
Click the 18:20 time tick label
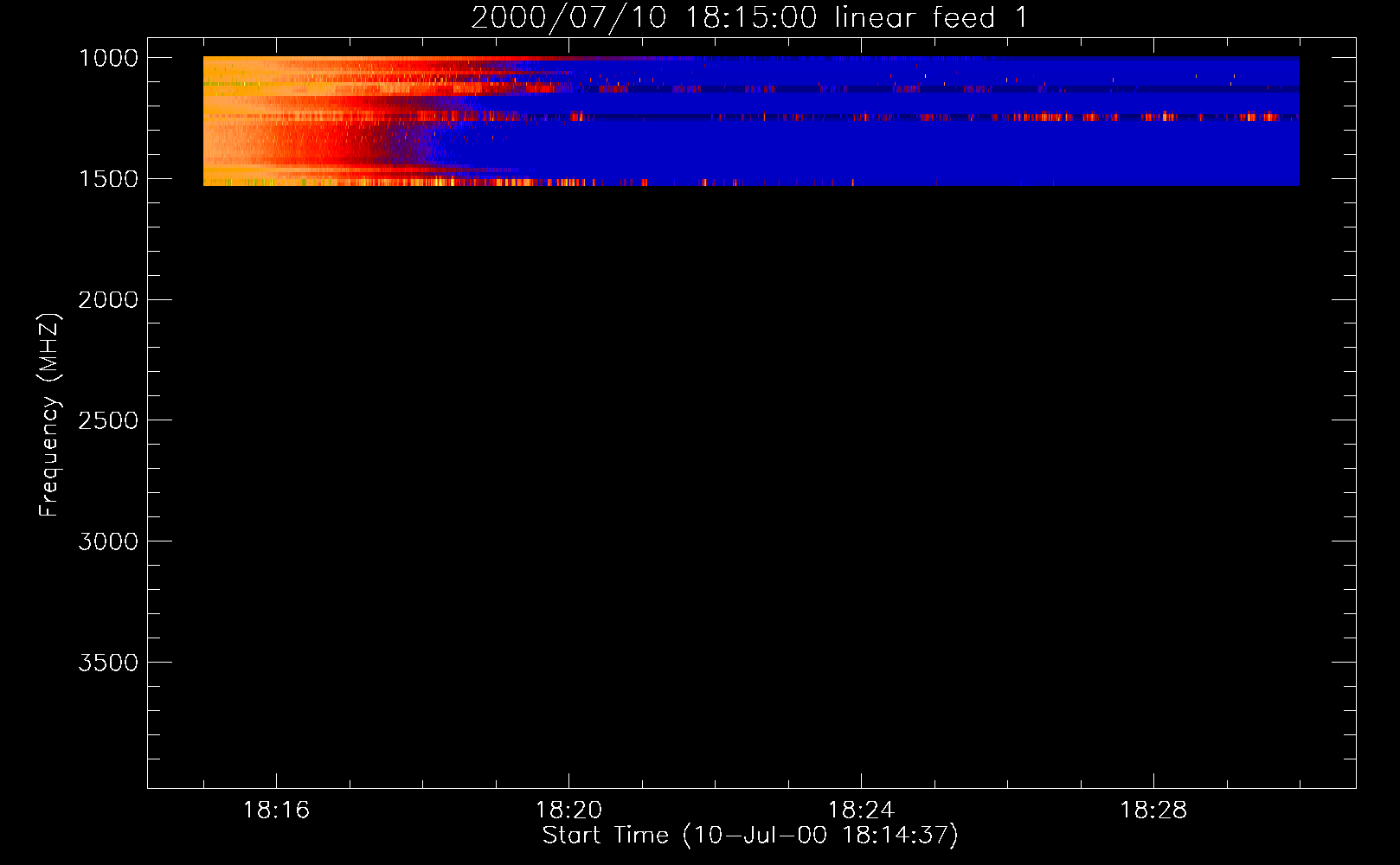(x=568, y=811)
